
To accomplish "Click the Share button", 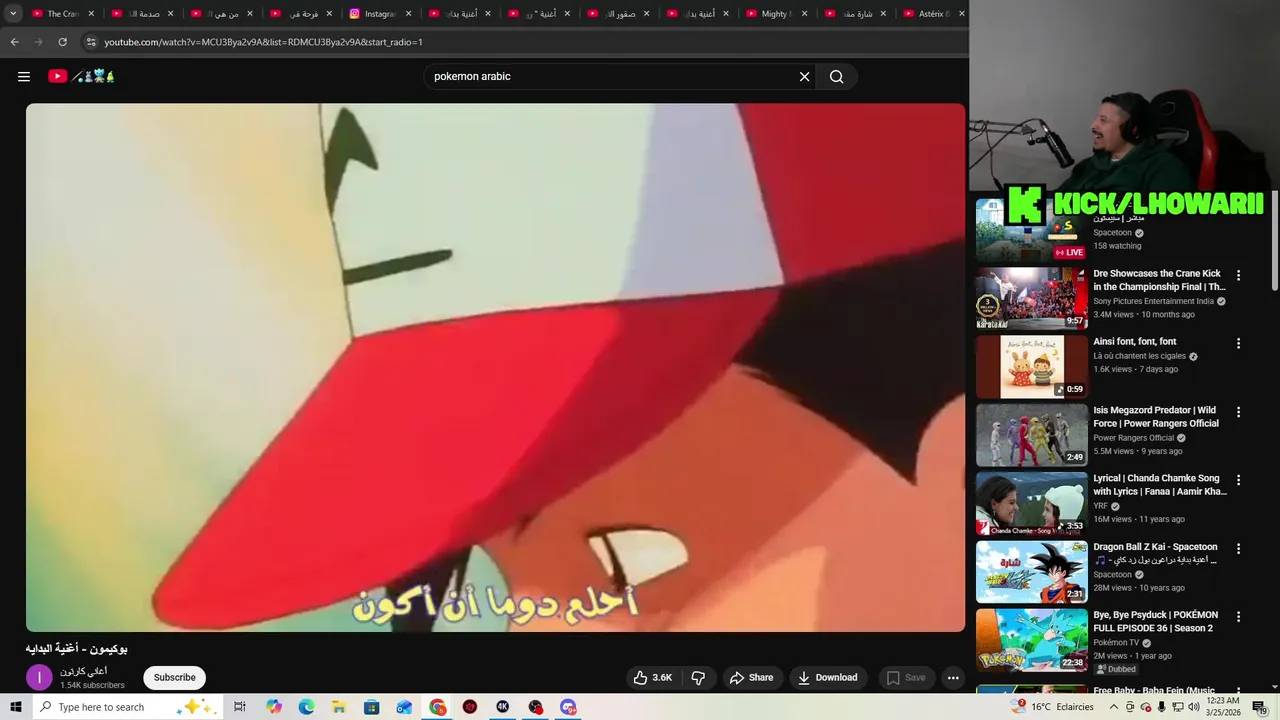I will click(751, 677).
